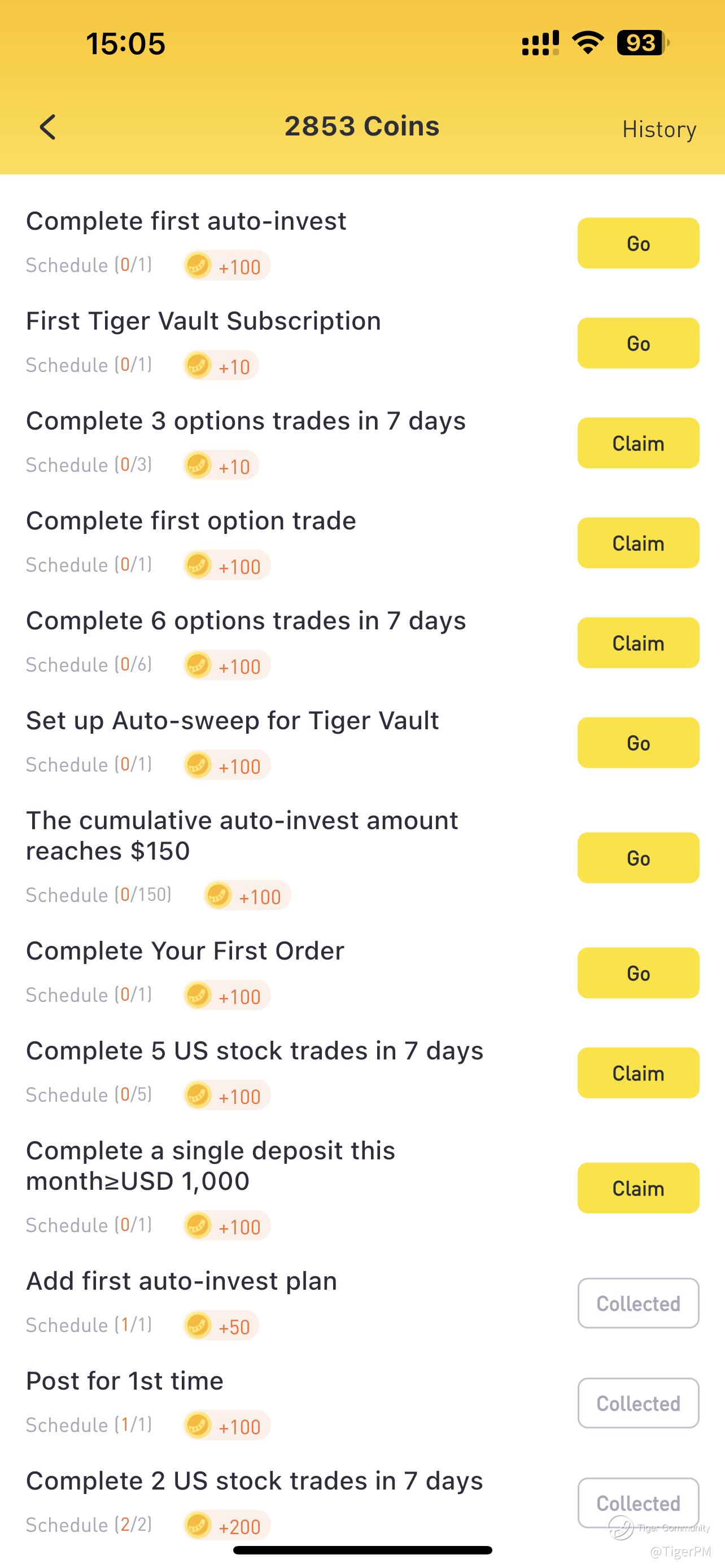The height and width of the screenshot is (1568, 725).
Task: Tap coin icon for Auto-sweep reward
Action: pyautogui.click(x=198, y=764)
